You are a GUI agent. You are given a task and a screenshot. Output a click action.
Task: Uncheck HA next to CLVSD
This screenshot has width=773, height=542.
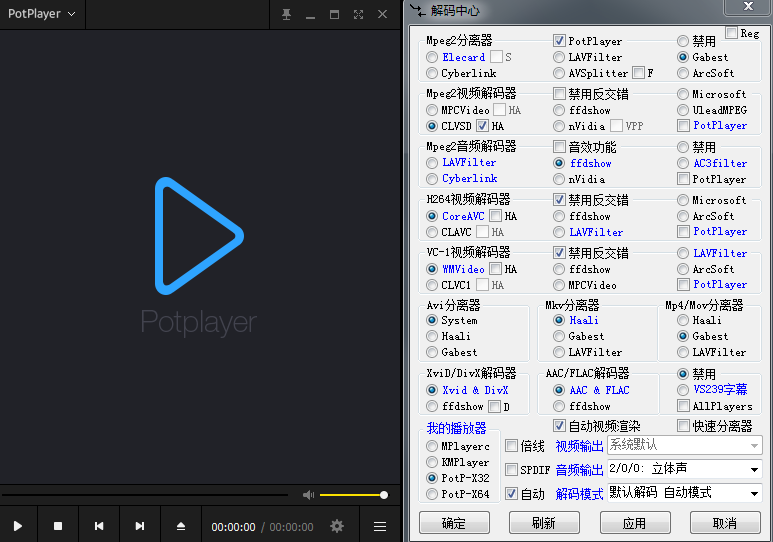tap(482, 126)
